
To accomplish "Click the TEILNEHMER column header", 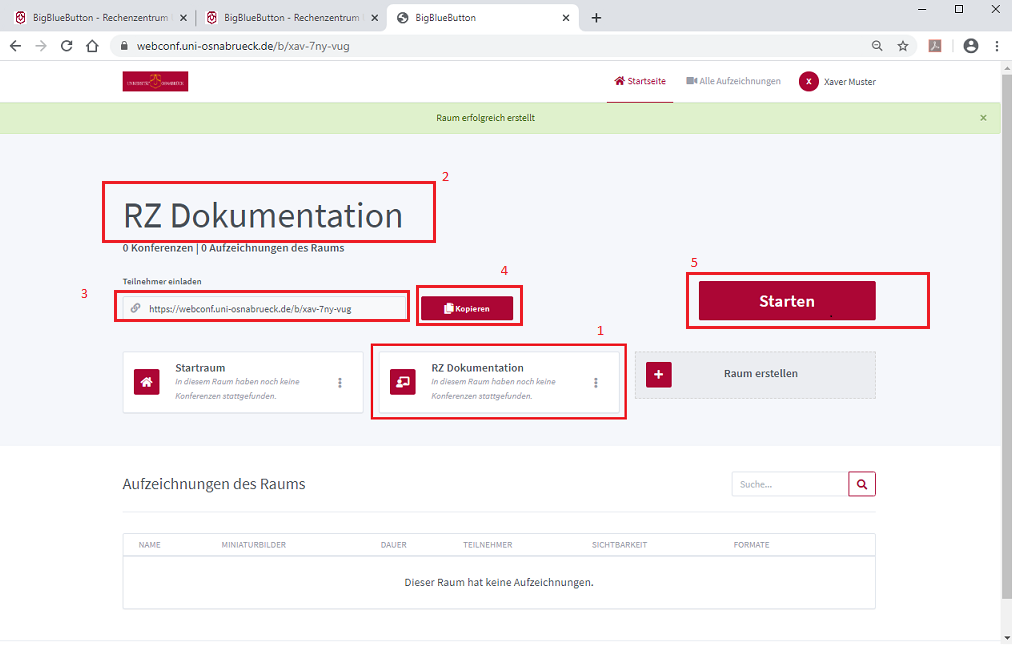I will [x=487, y=545].
